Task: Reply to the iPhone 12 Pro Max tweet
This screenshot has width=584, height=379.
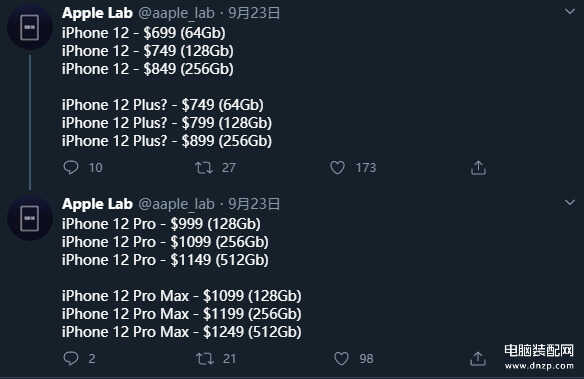Action: click(71, 359)
